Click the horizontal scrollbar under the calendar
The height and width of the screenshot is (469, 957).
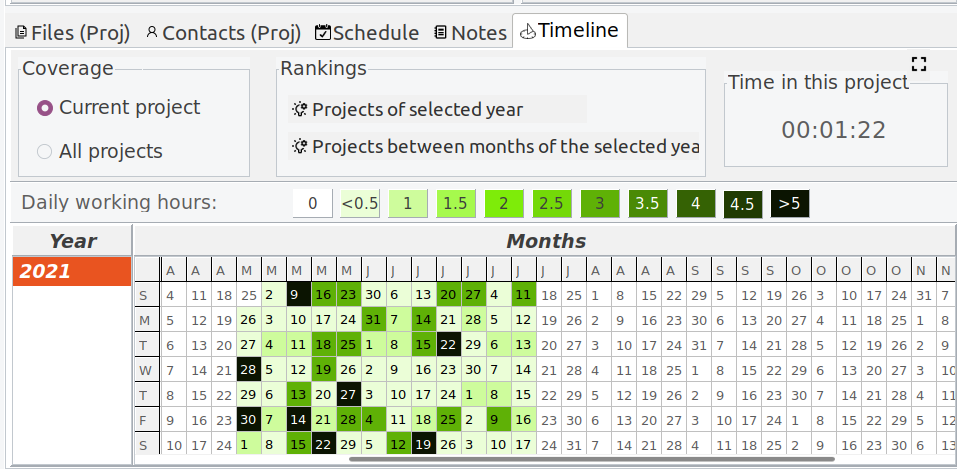click(x=591, y=459)
